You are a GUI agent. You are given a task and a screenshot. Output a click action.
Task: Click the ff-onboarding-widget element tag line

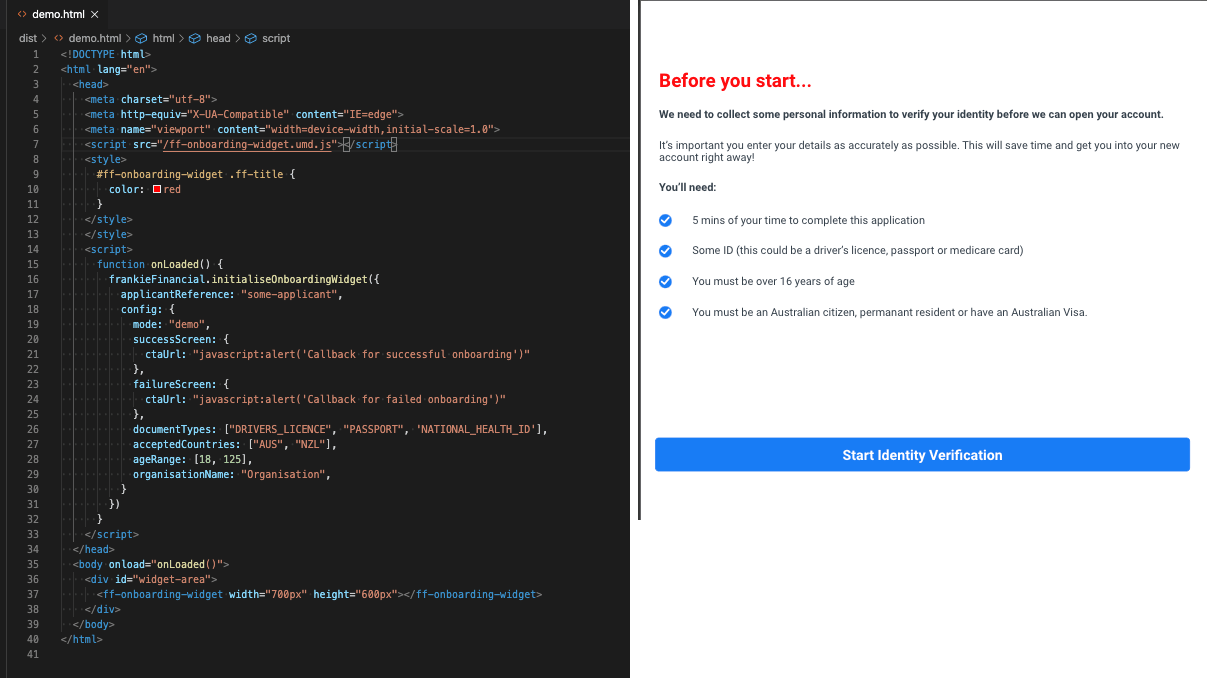point(320,594)
